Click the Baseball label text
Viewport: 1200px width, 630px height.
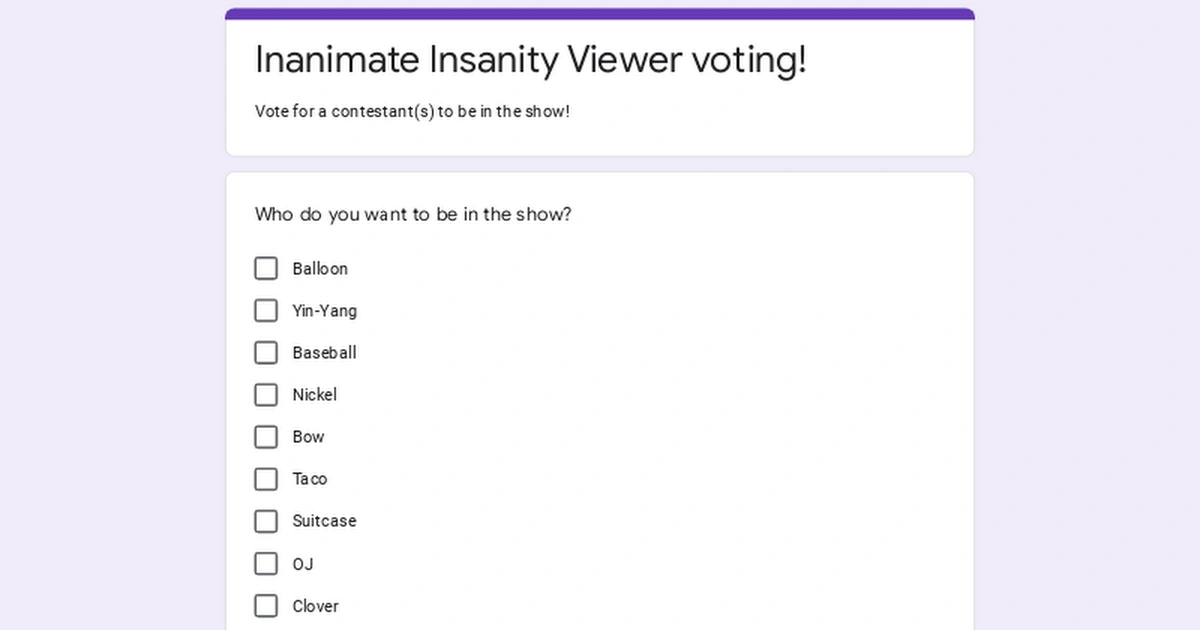324,352
